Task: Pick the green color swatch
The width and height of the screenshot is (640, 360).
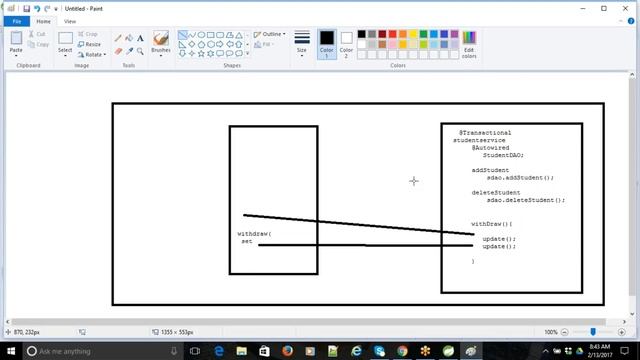Action: [x=424, y=34]
